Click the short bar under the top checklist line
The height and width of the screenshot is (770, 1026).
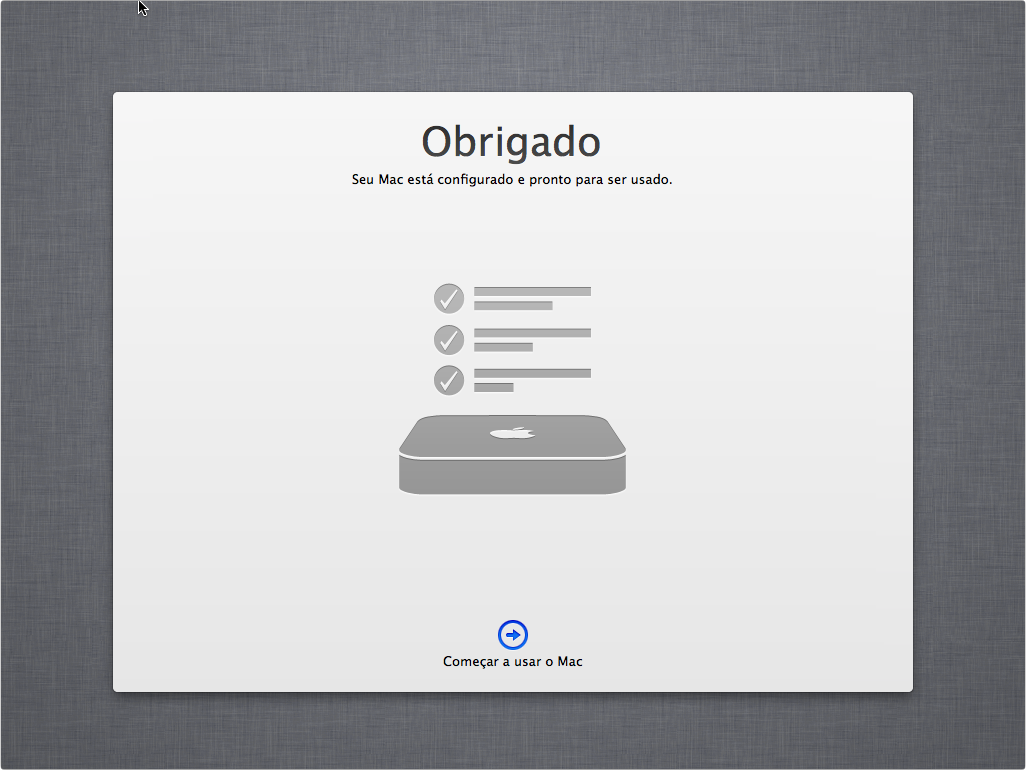pos(513,306)
